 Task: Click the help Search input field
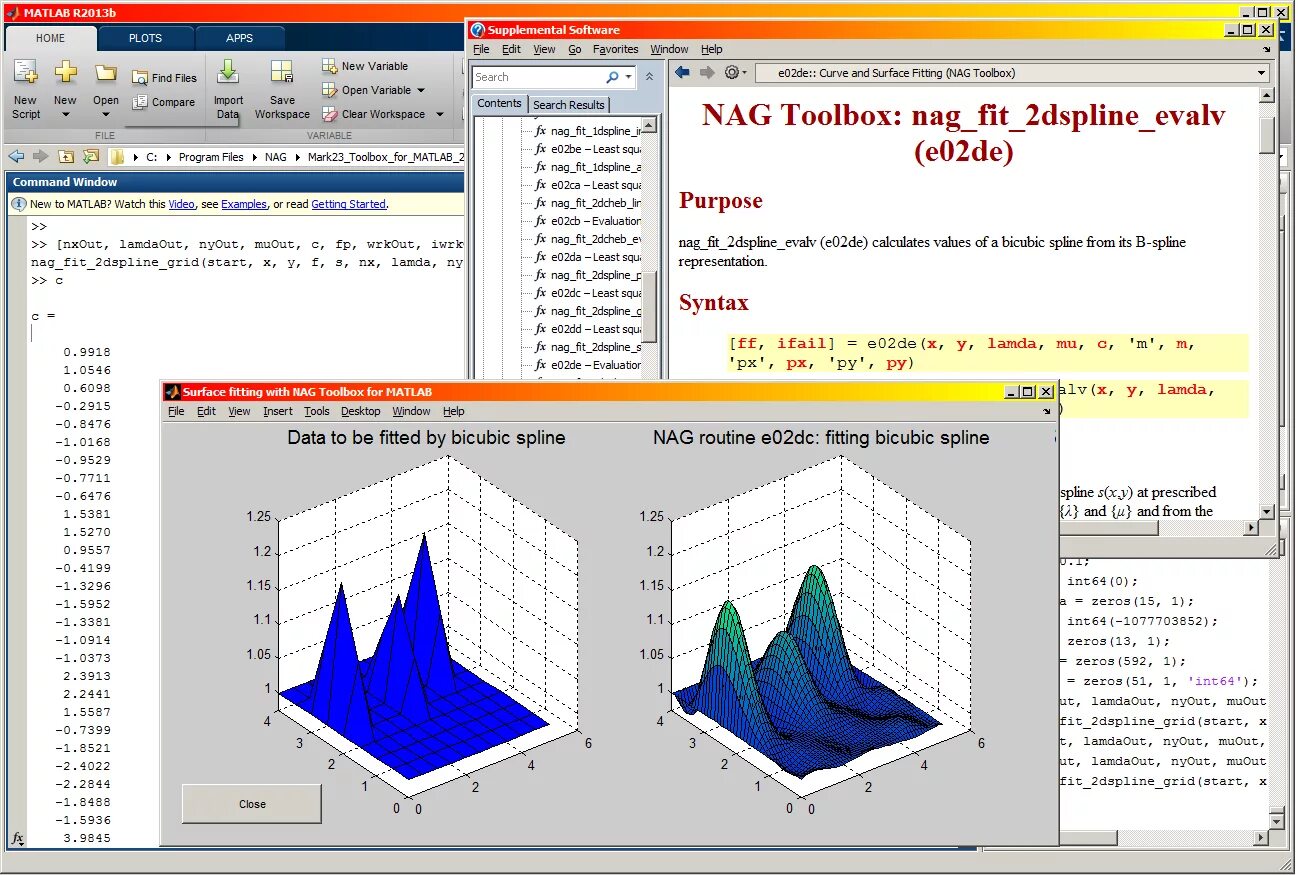pos(537,77)
